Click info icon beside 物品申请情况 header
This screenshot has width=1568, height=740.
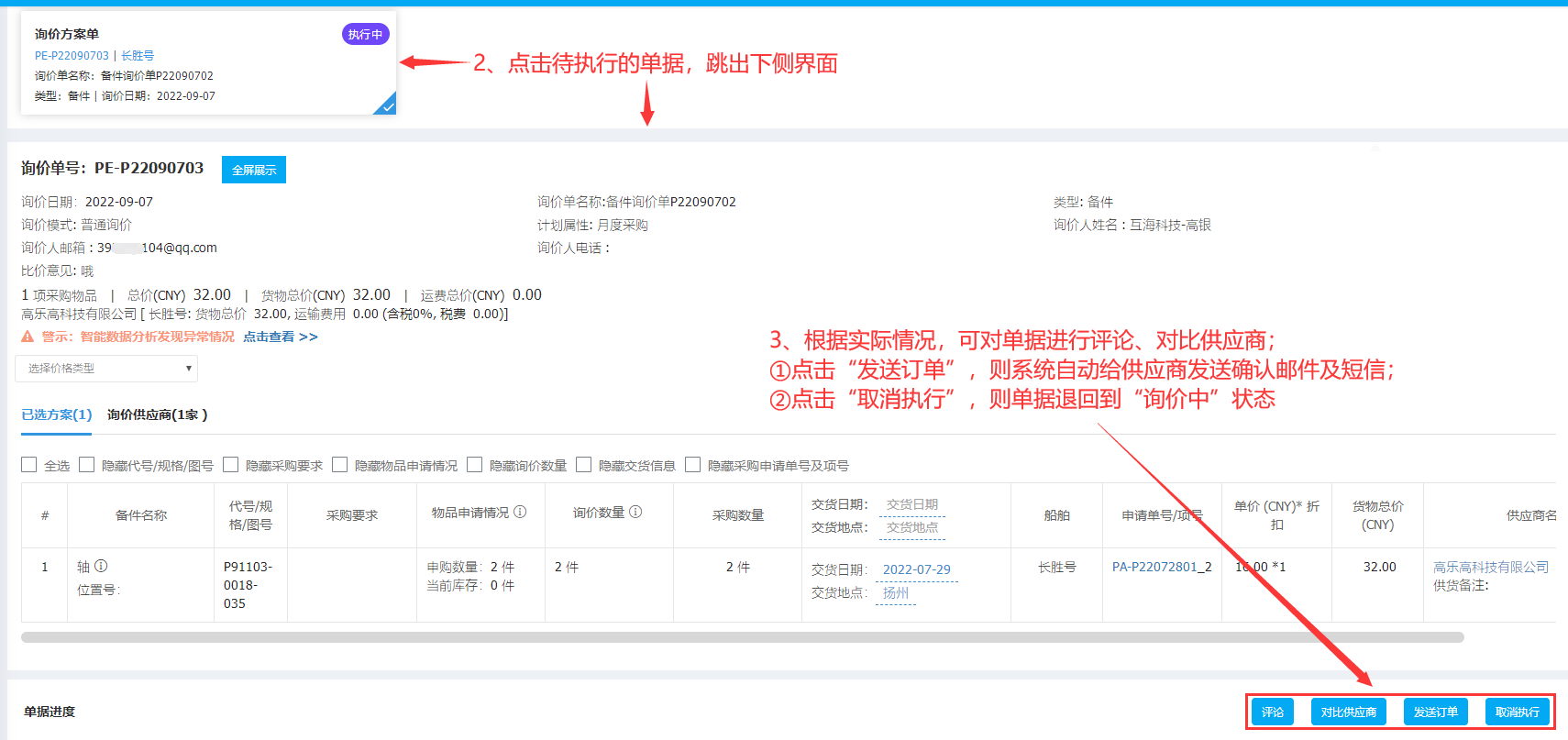pos(520,512)
